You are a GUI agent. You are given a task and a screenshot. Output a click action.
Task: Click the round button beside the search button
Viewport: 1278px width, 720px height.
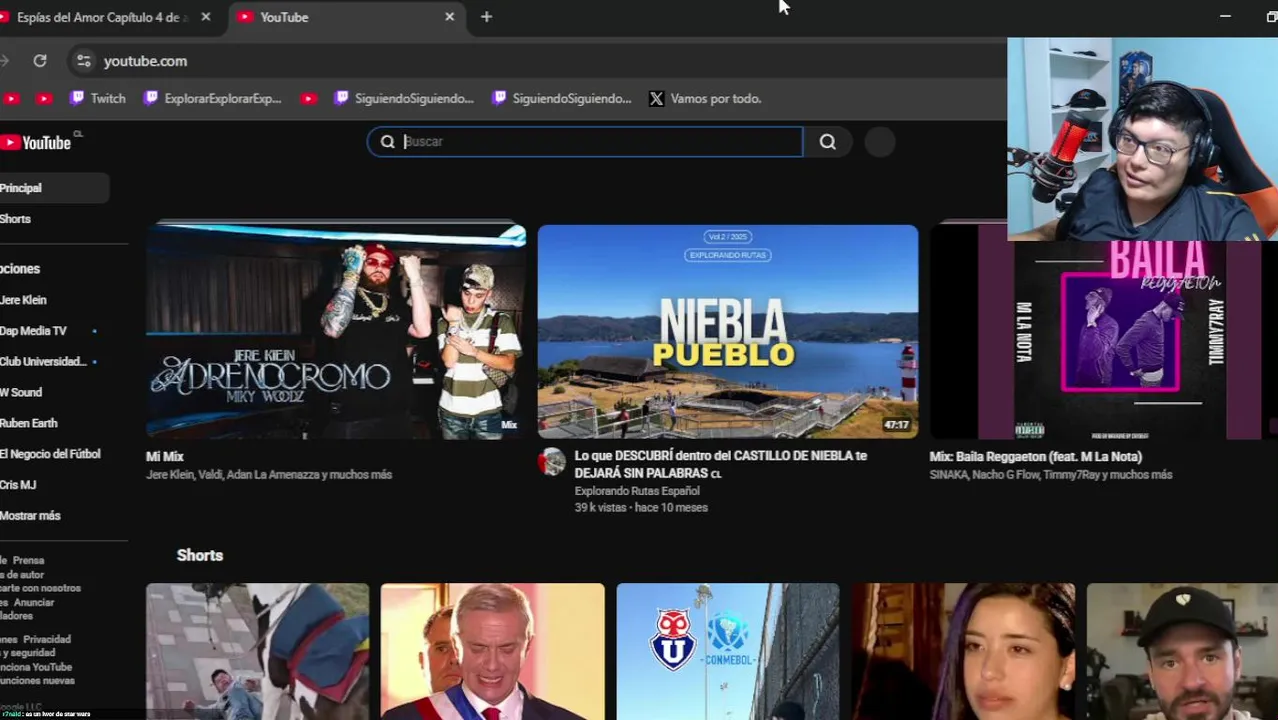(x=879, y=142)
